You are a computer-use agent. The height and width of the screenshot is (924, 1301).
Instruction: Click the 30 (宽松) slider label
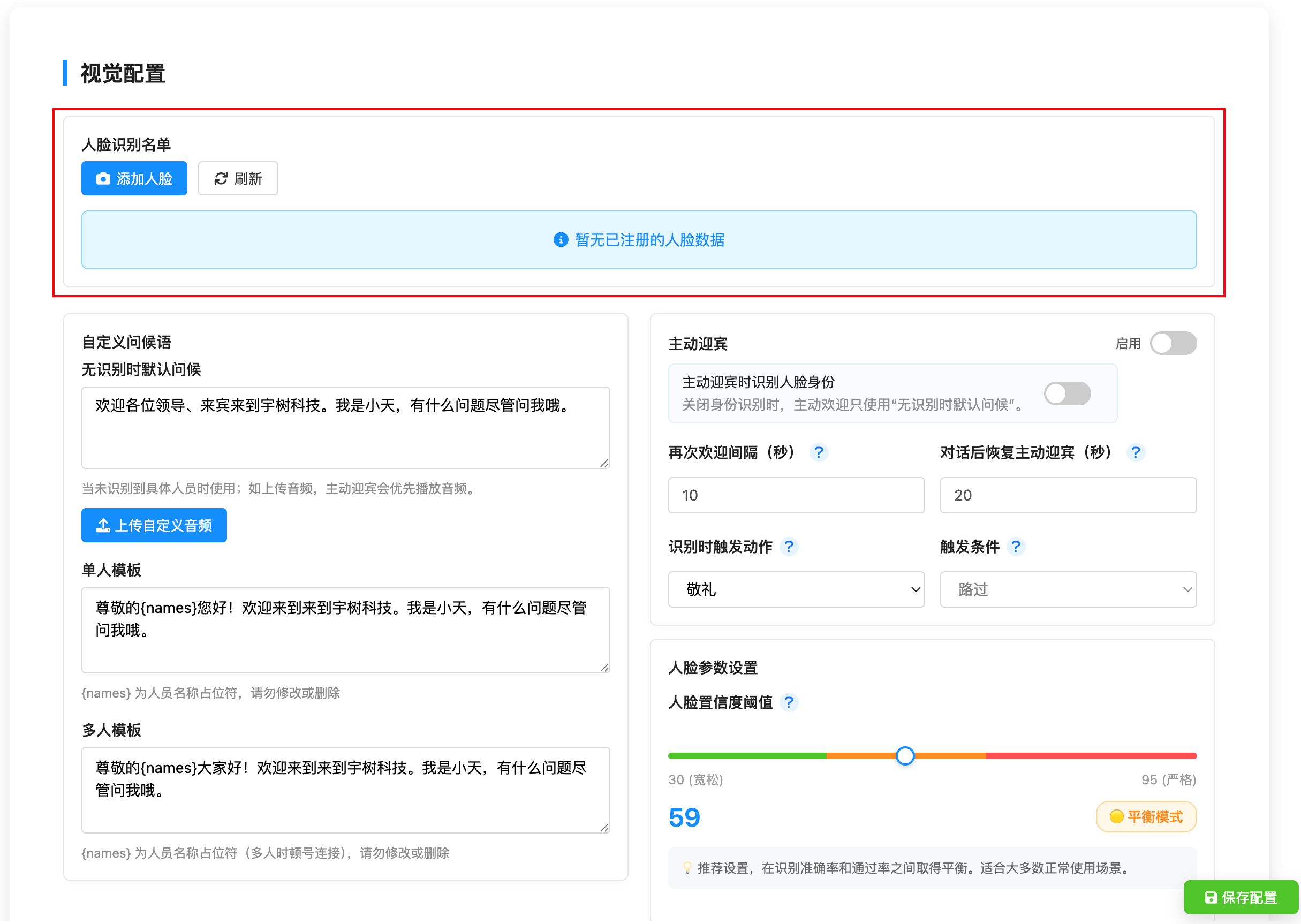(695, 779)
